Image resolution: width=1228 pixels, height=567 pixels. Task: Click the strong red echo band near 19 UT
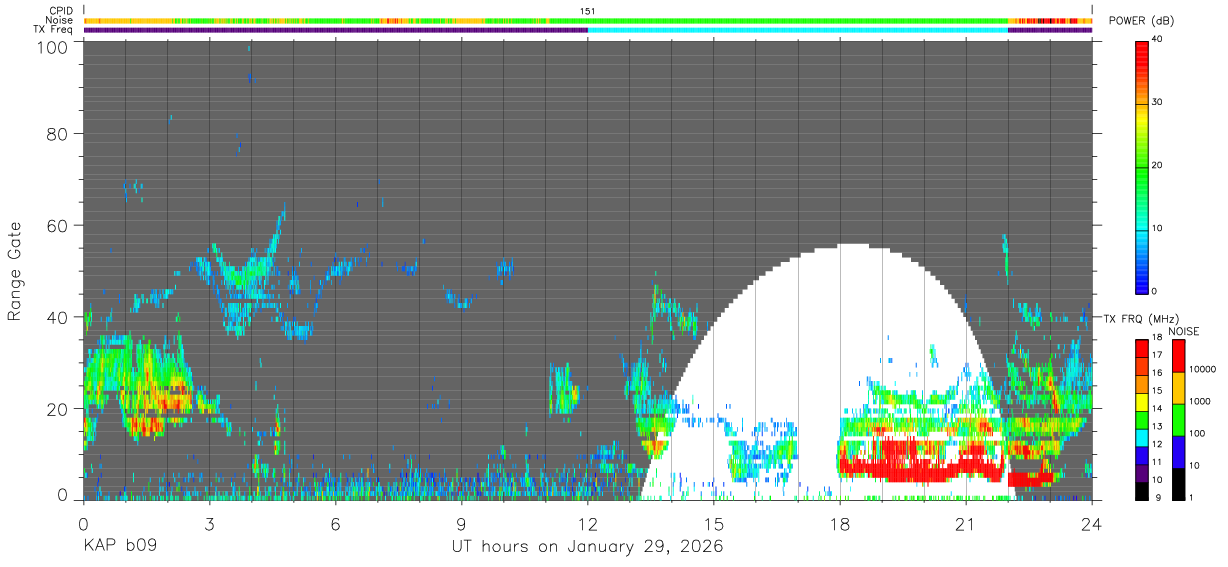coord(920,466)
